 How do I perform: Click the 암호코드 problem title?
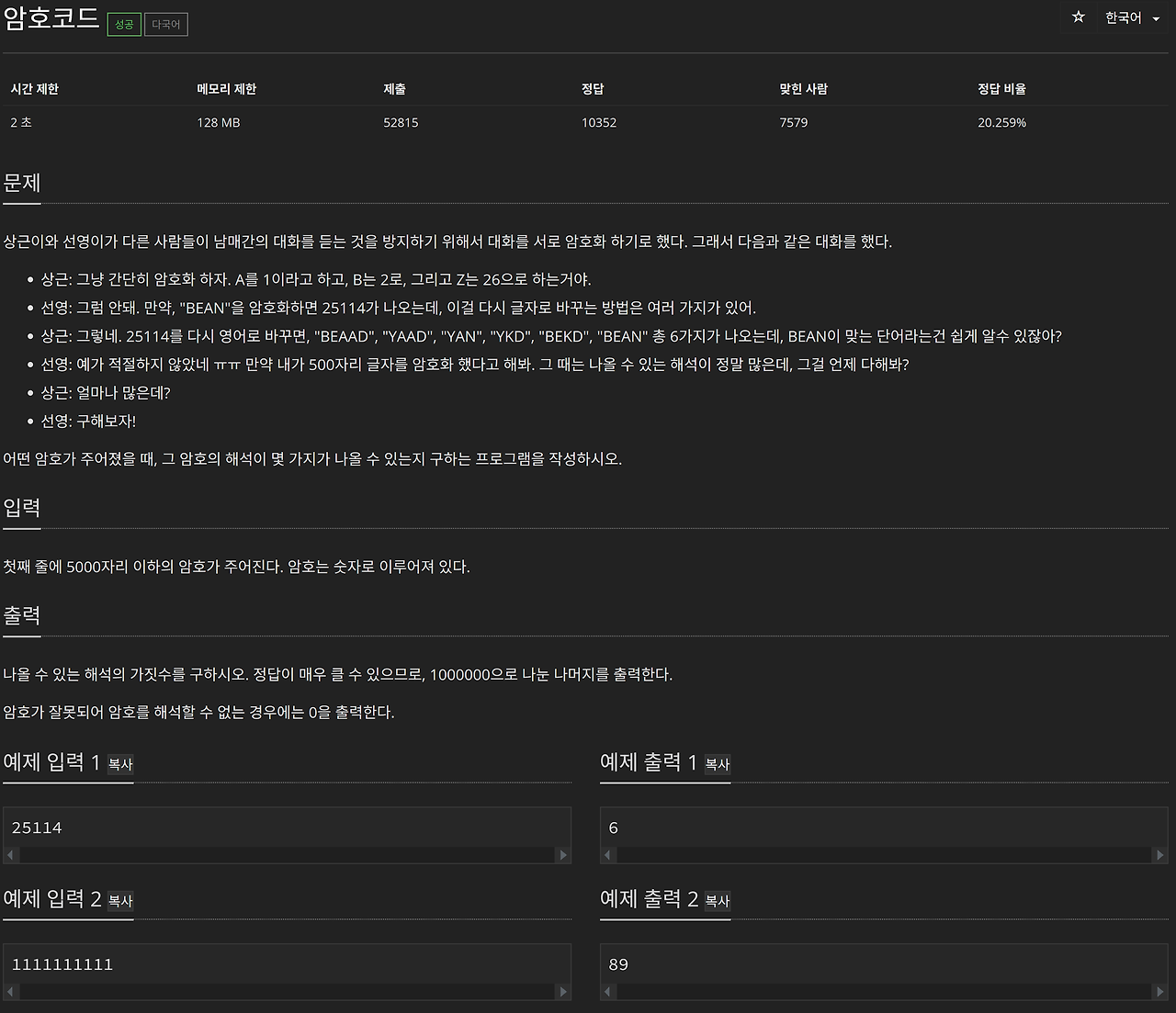pyautogui.click(x=51, y=20)
